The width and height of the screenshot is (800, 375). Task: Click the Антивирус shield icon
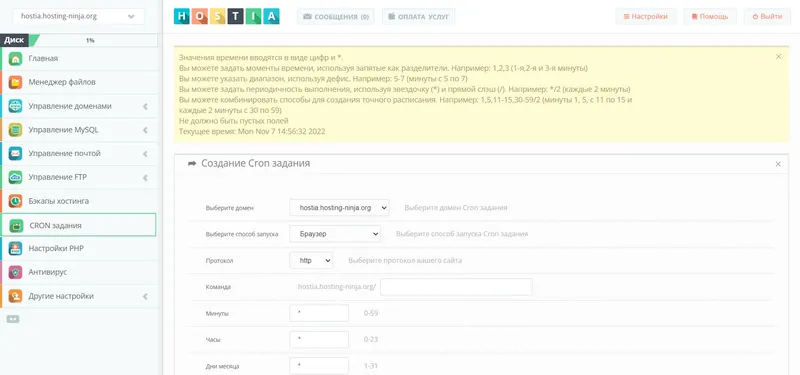point(15,272)
